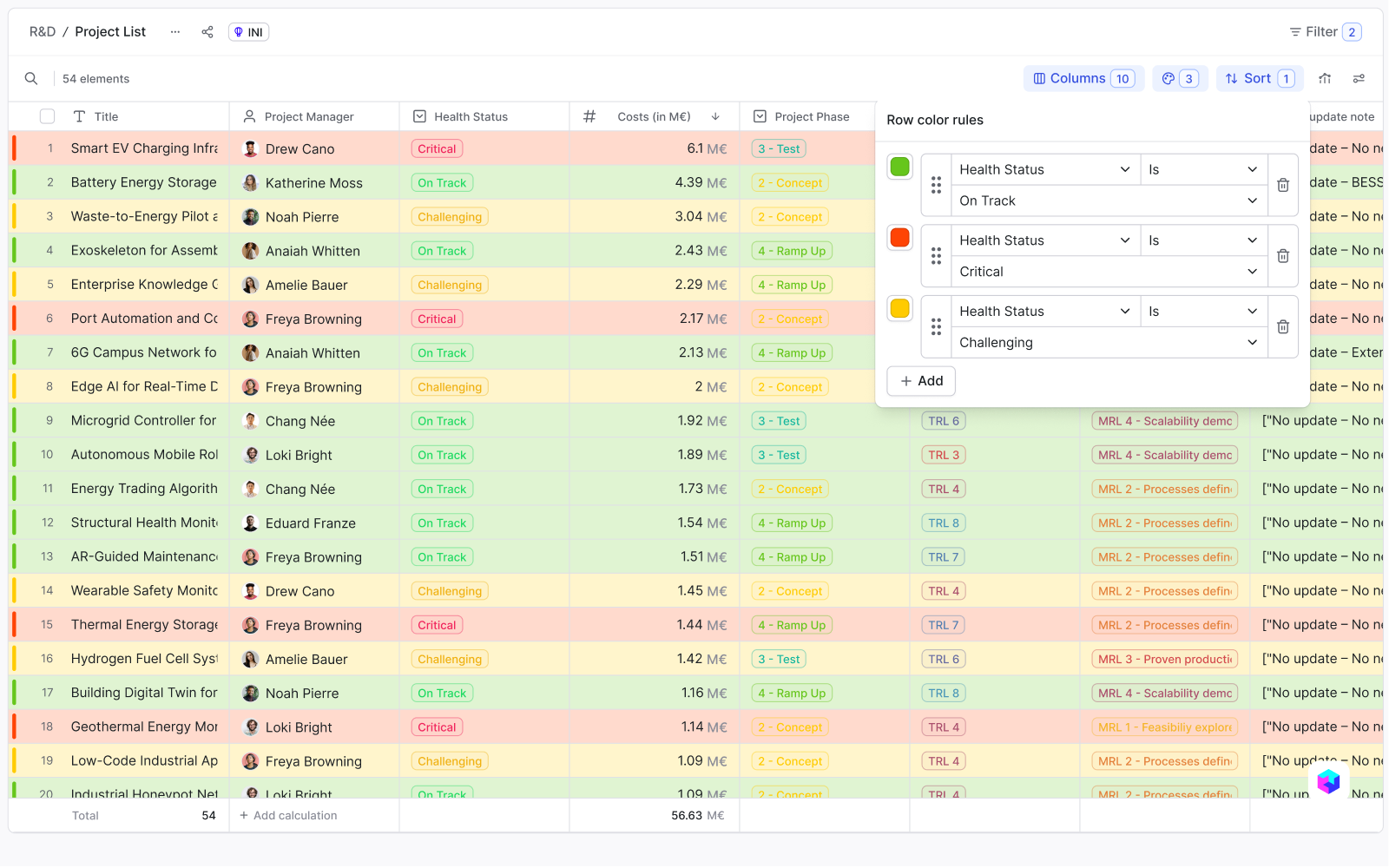Click the 4 - Ramp Up tag in Exoskeleton row
1389x868 pixels.
click(x=792, y=251)
